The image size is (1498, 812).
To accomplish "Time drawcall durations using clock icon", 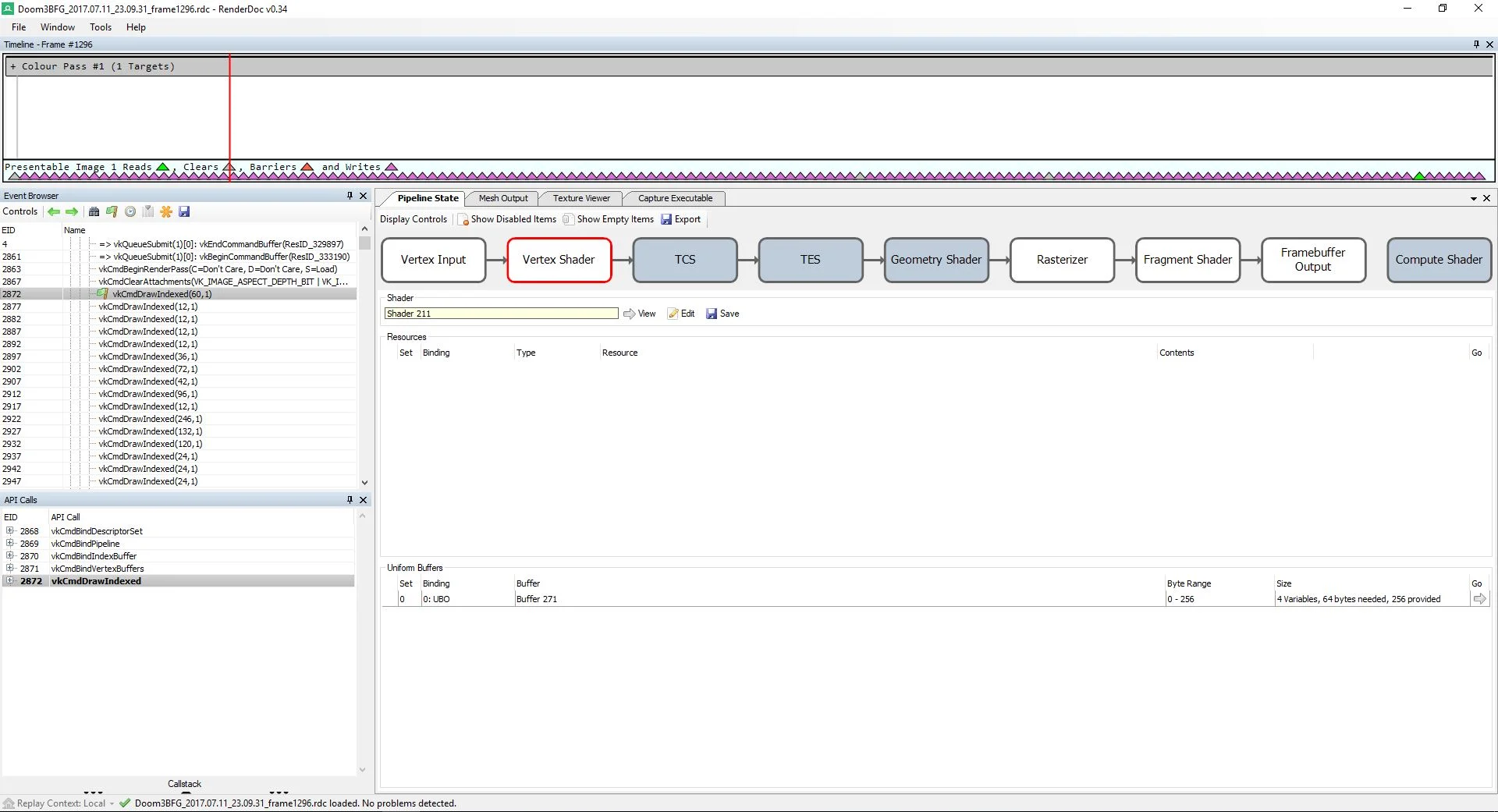I will 130,211.
